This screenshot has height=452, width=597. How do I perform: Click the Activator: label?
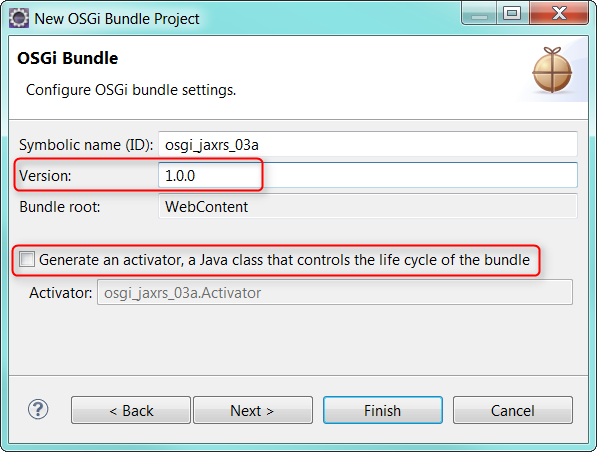click(x=61, y=292)
